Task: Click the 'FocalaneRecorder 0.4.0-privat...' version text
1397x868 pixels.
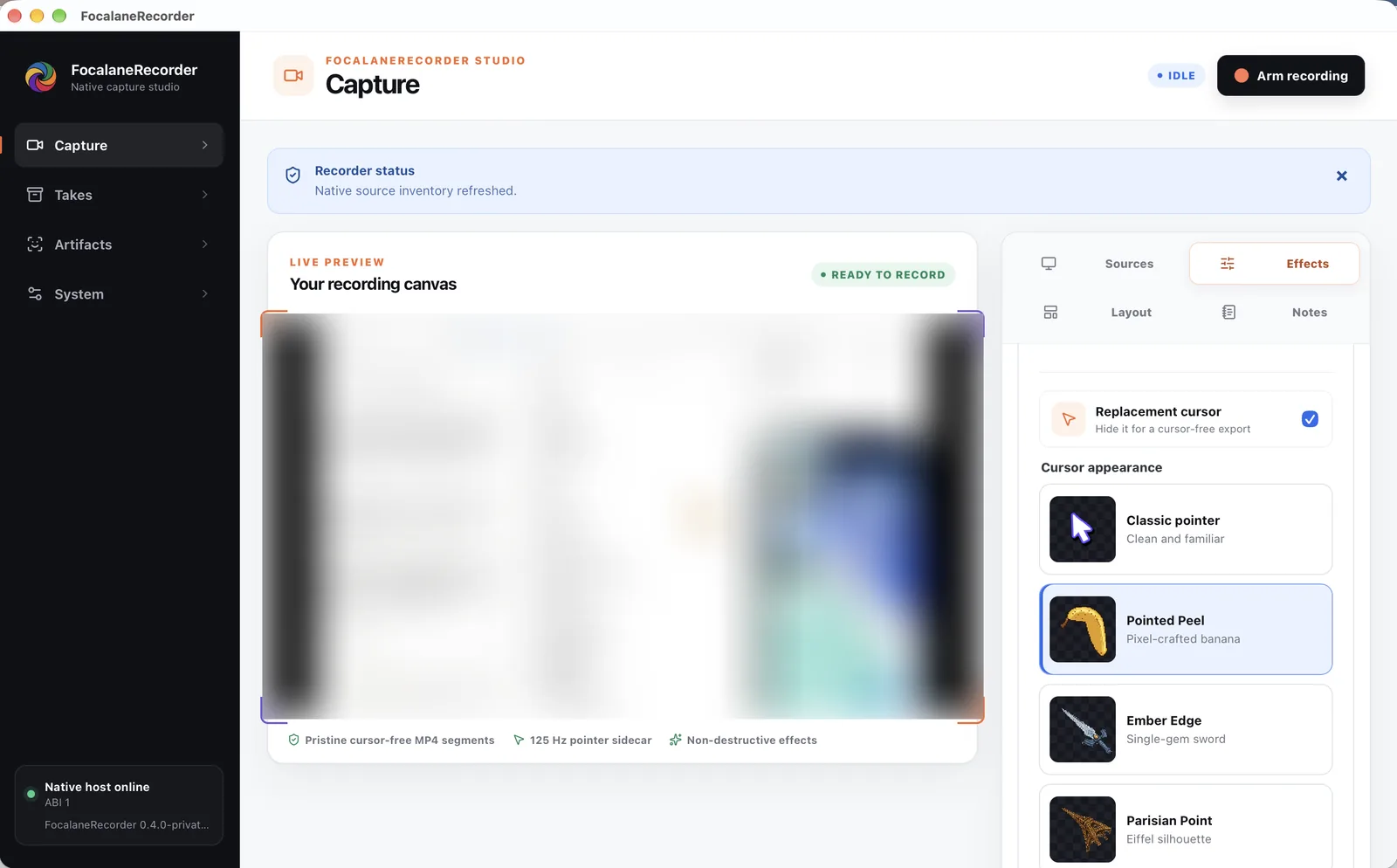Action: [127, 824]
